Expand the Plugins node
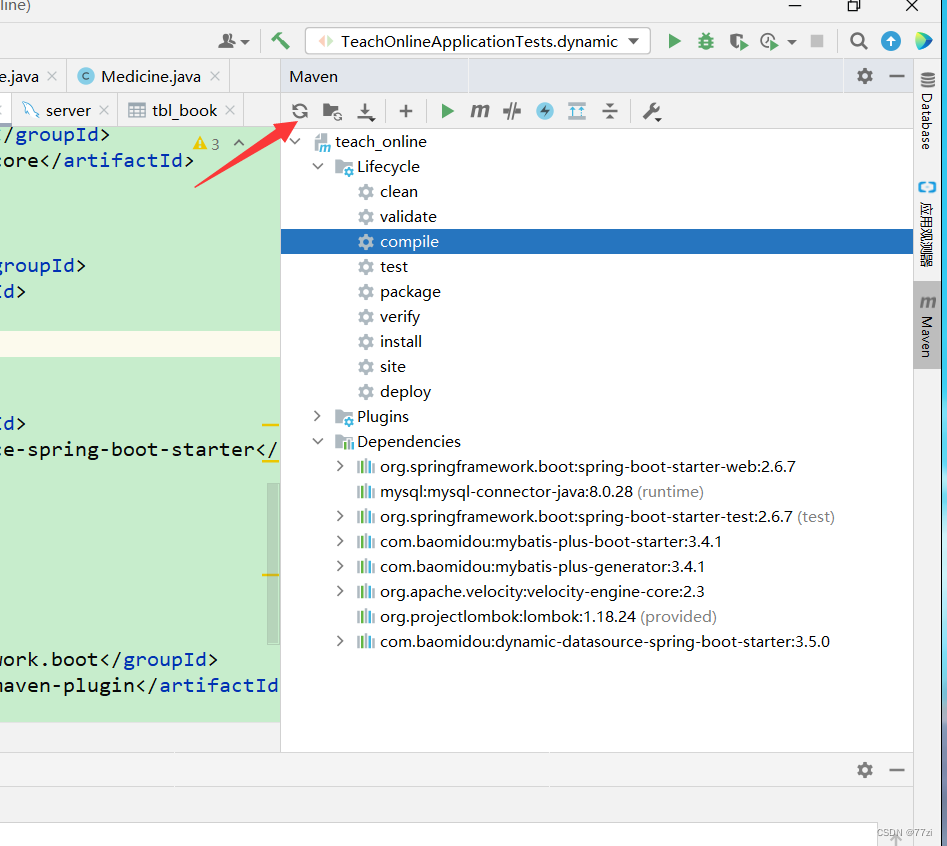 click(x=318, y=416)
